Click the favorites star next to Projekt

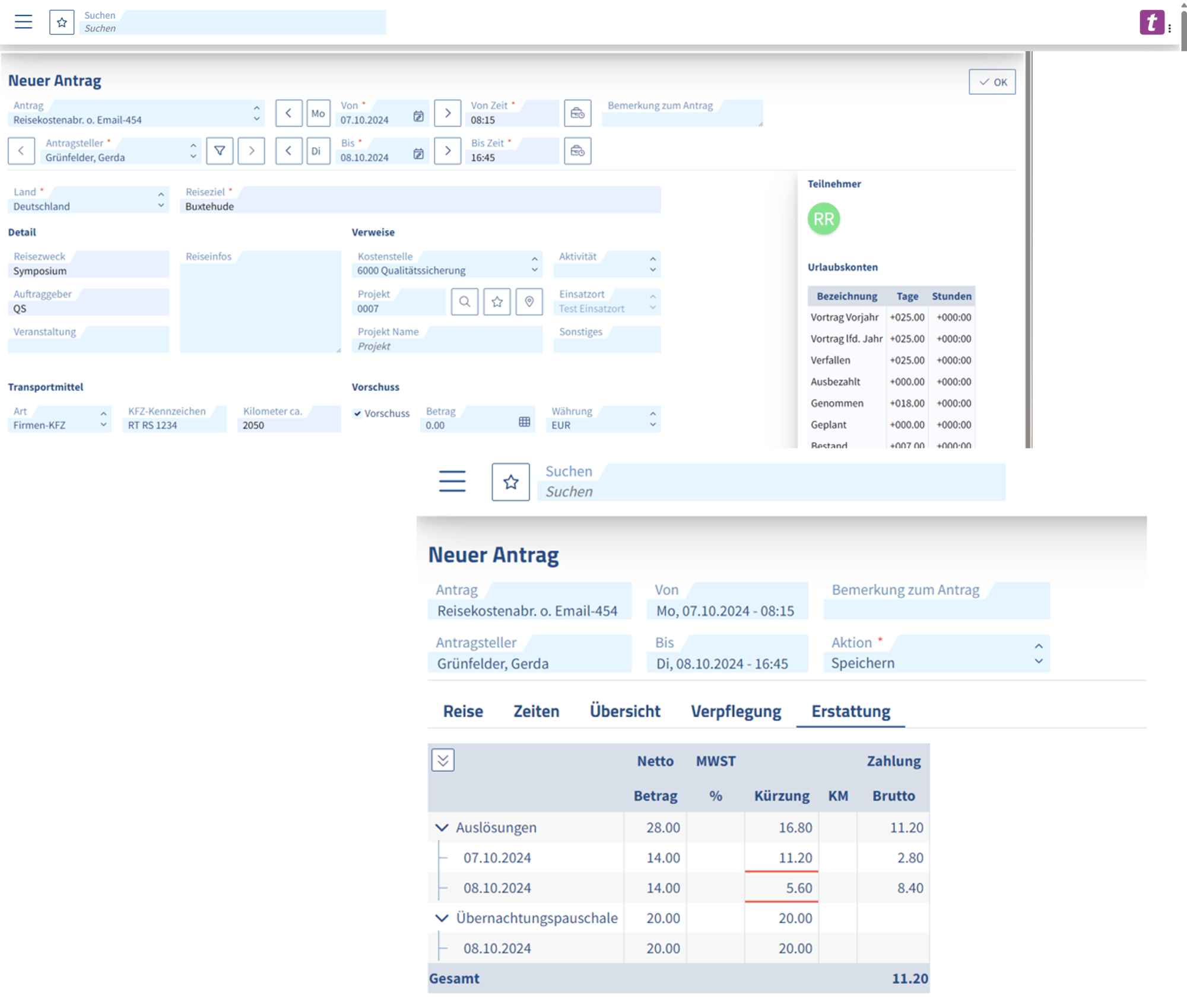click(x=497, y=302)
